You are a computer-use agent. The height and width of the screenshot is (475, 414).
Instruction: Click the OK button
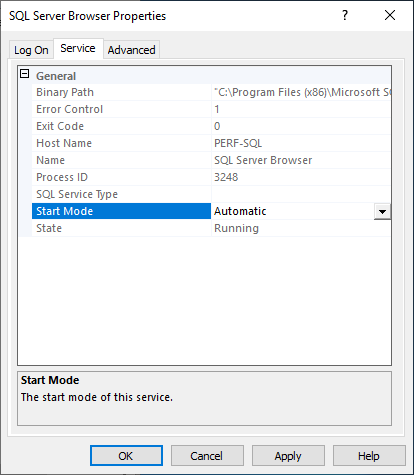126,456
